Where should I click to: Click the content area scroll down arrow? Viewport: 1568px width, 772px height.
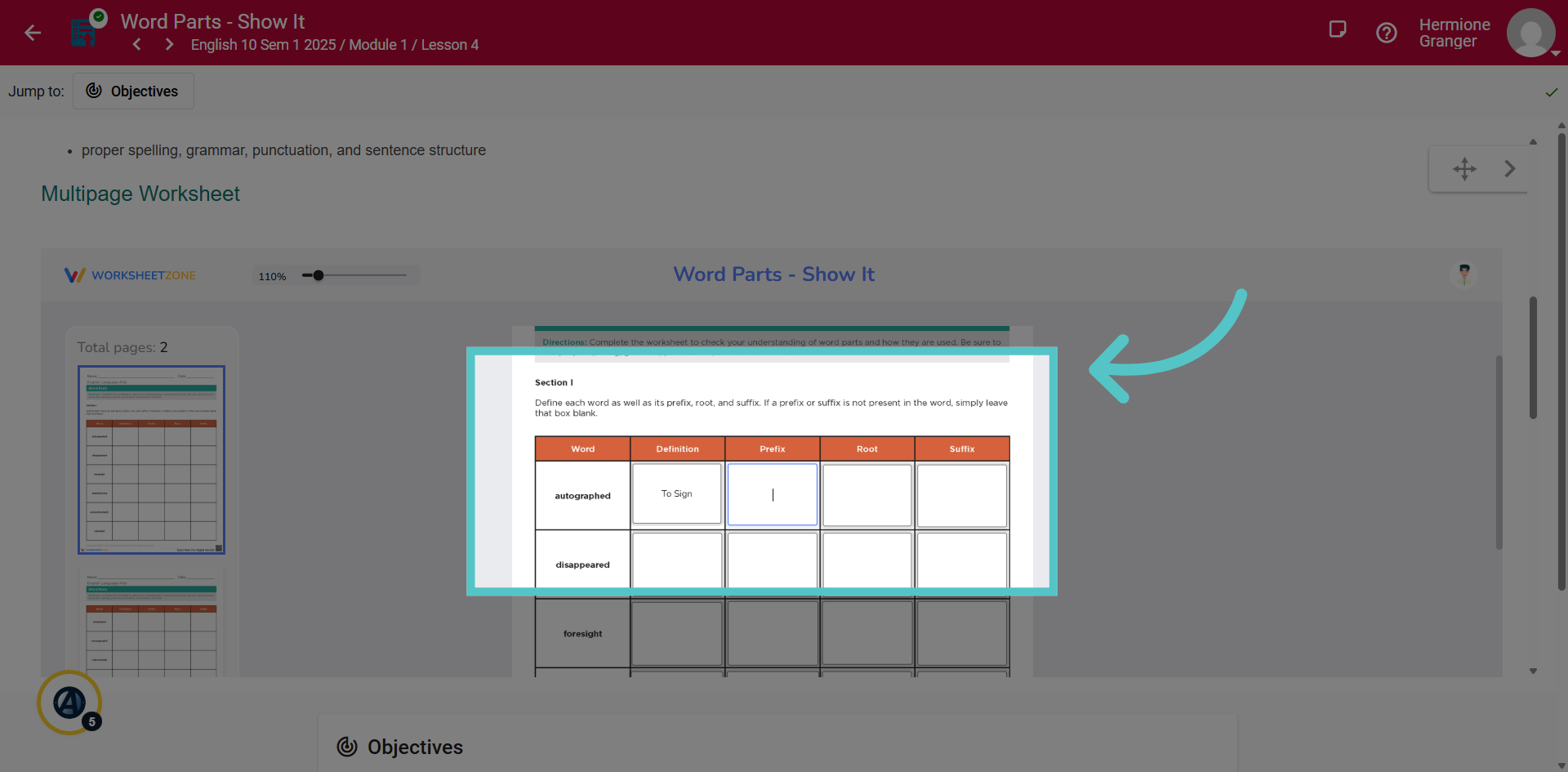(x=1533, y=671)
